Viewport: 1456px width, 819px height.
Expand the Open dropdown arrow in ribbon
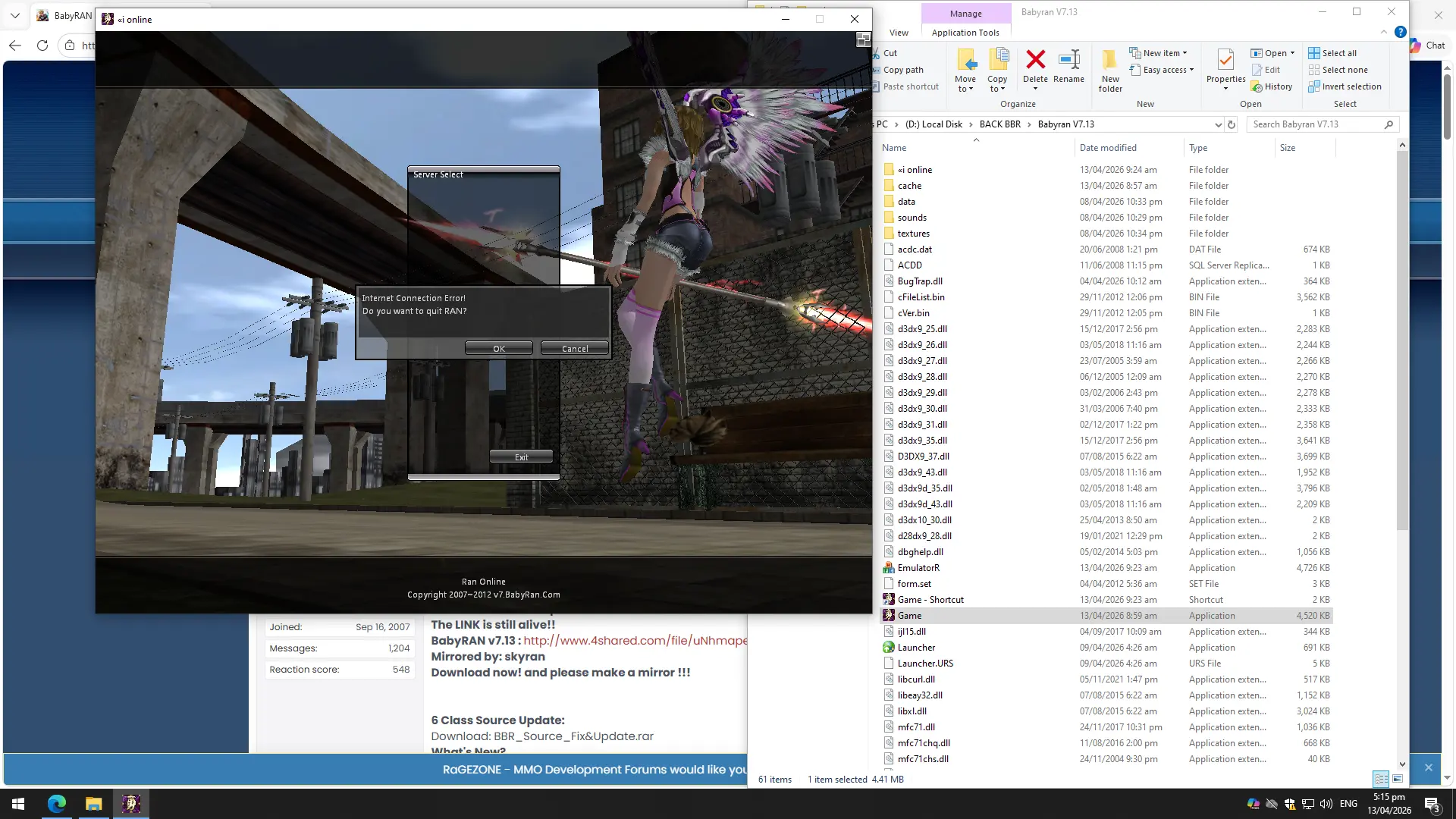click(x=1292, y=53)
